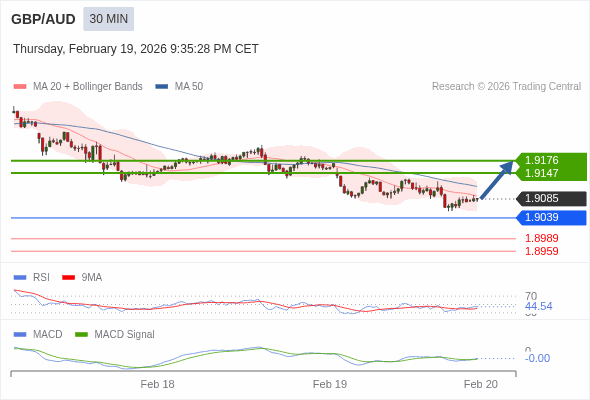Click the RSI value 44.54
The image size is (590, 400).
[x=539, y=306]
